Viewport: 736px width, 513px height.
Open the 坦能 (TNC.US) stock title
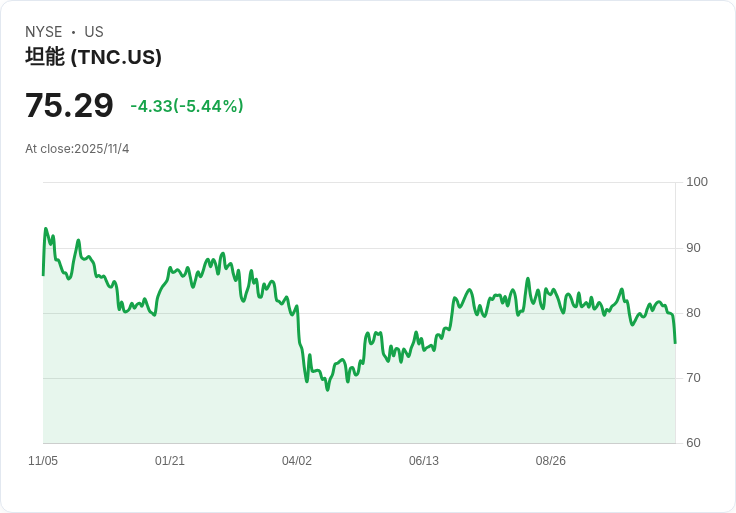pyautogui.click(x=93, y=57)
